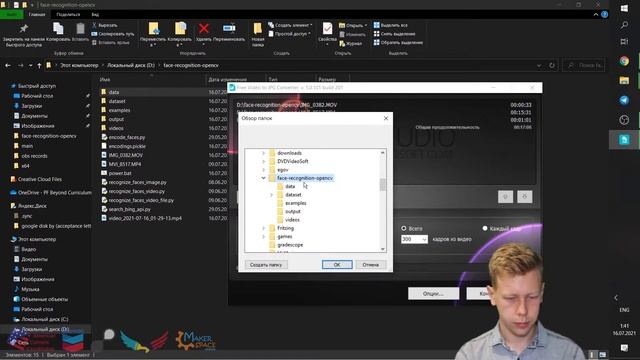Screen dimensions: 640x360
Task: Click the Журнал (History) icon in ribbon
Action: 342,43
